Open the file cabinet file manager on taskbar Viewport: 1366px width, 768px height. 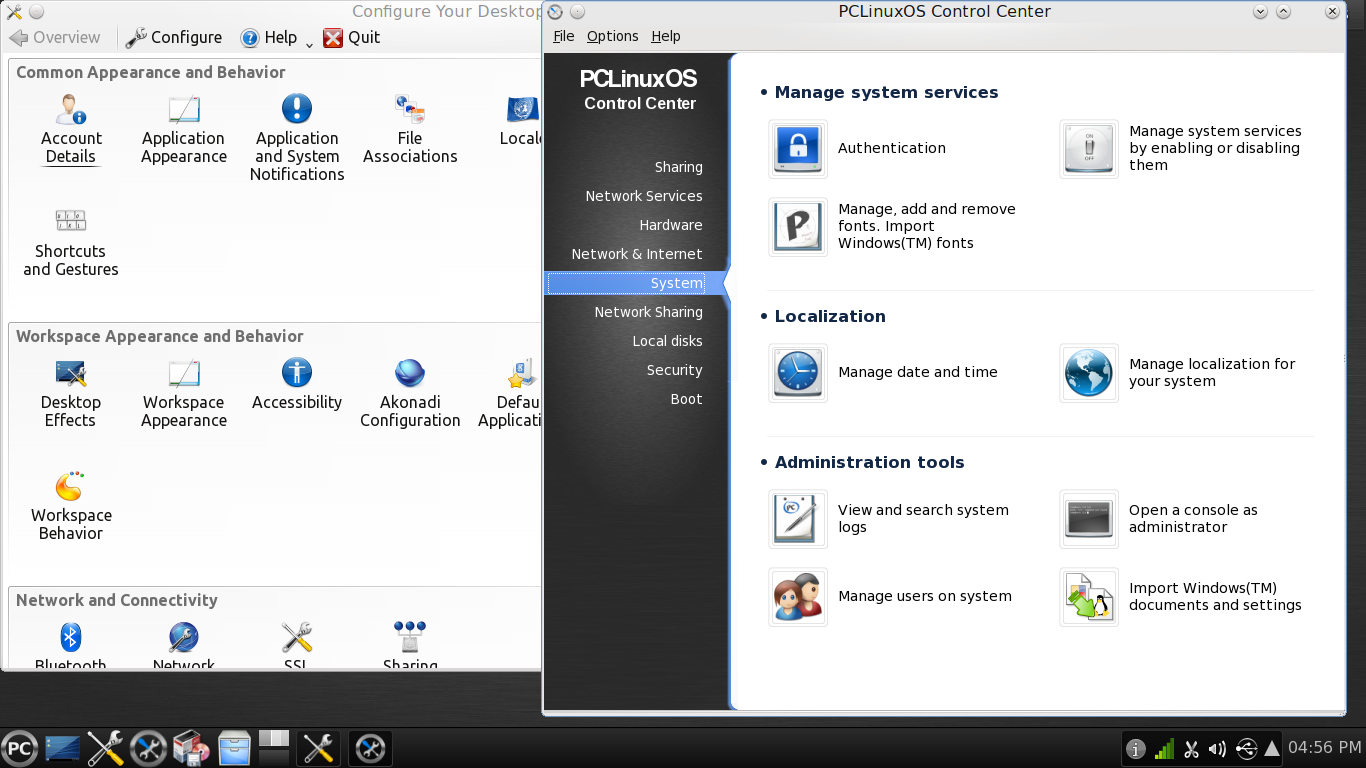coord(234,748)
